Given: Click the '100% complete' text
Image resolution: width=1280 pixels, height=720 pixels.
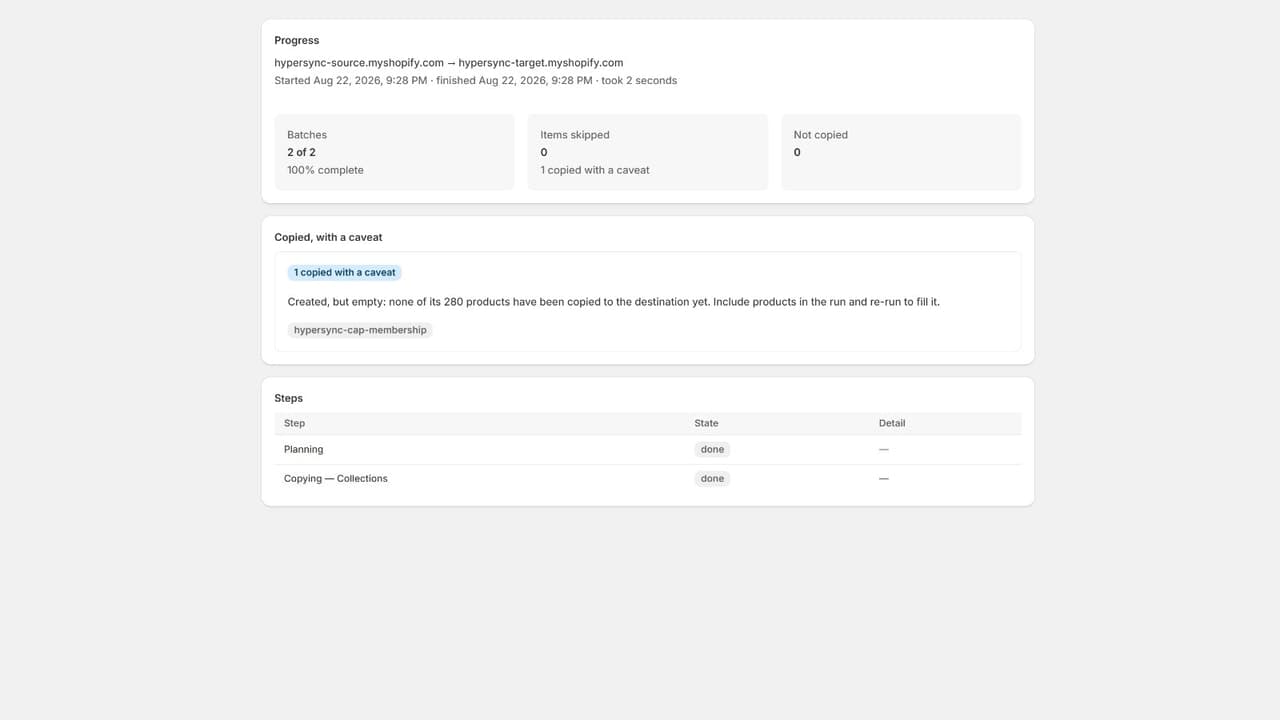Looking at the screenshot, I should point(325,170).
